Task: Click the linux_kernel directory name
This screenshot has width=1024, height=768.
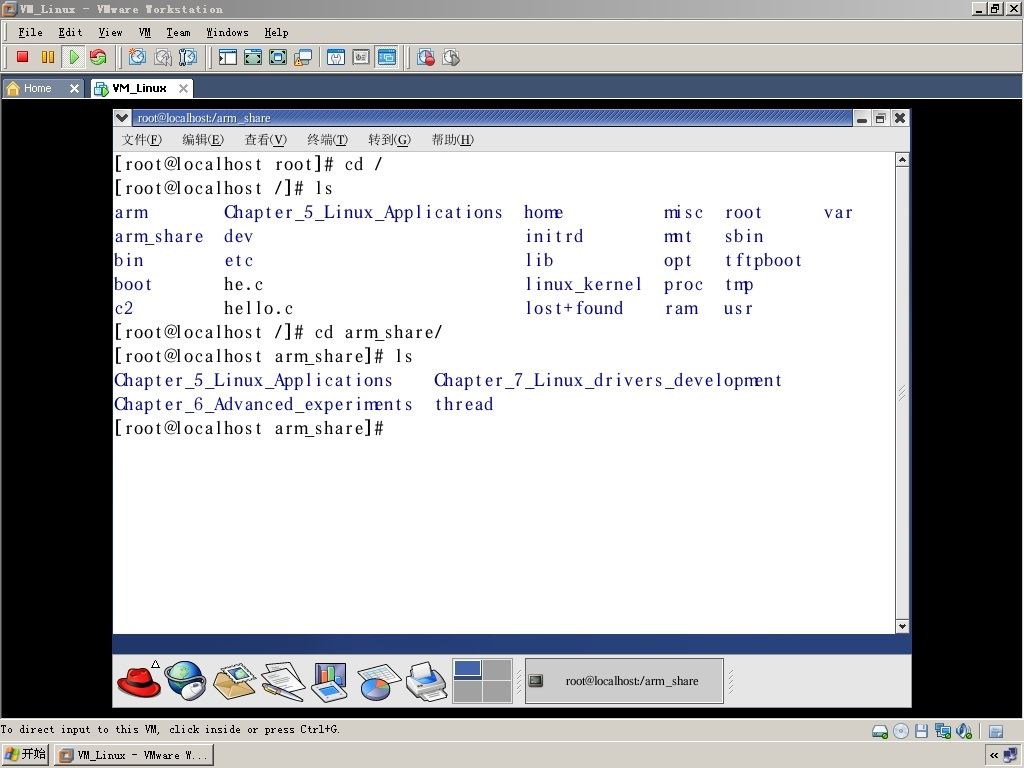Action: (583, 285)
